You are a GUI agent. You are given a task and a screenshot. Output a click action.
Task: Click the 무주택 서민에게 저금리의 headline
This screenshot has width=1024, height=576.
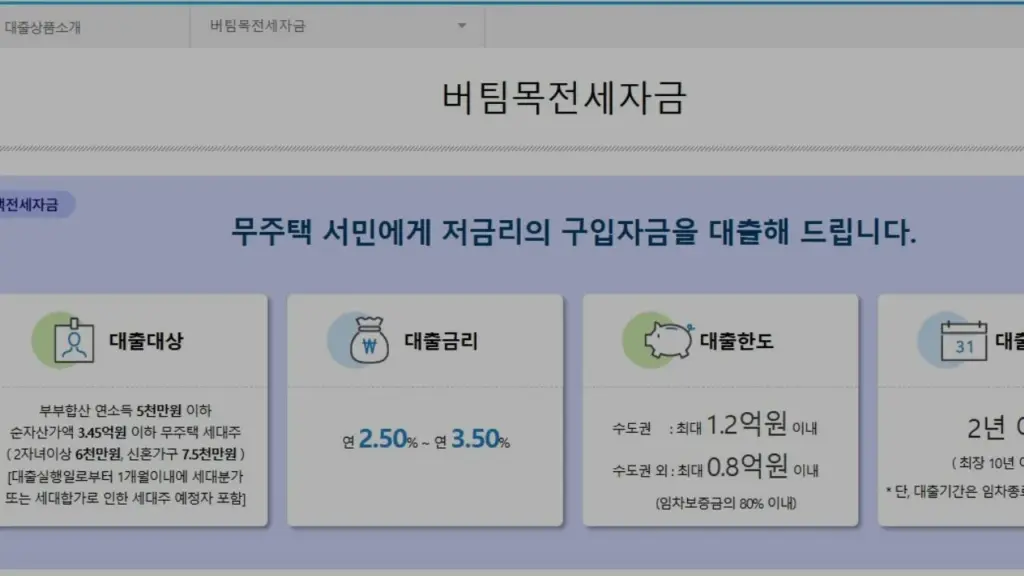[575, 232]
